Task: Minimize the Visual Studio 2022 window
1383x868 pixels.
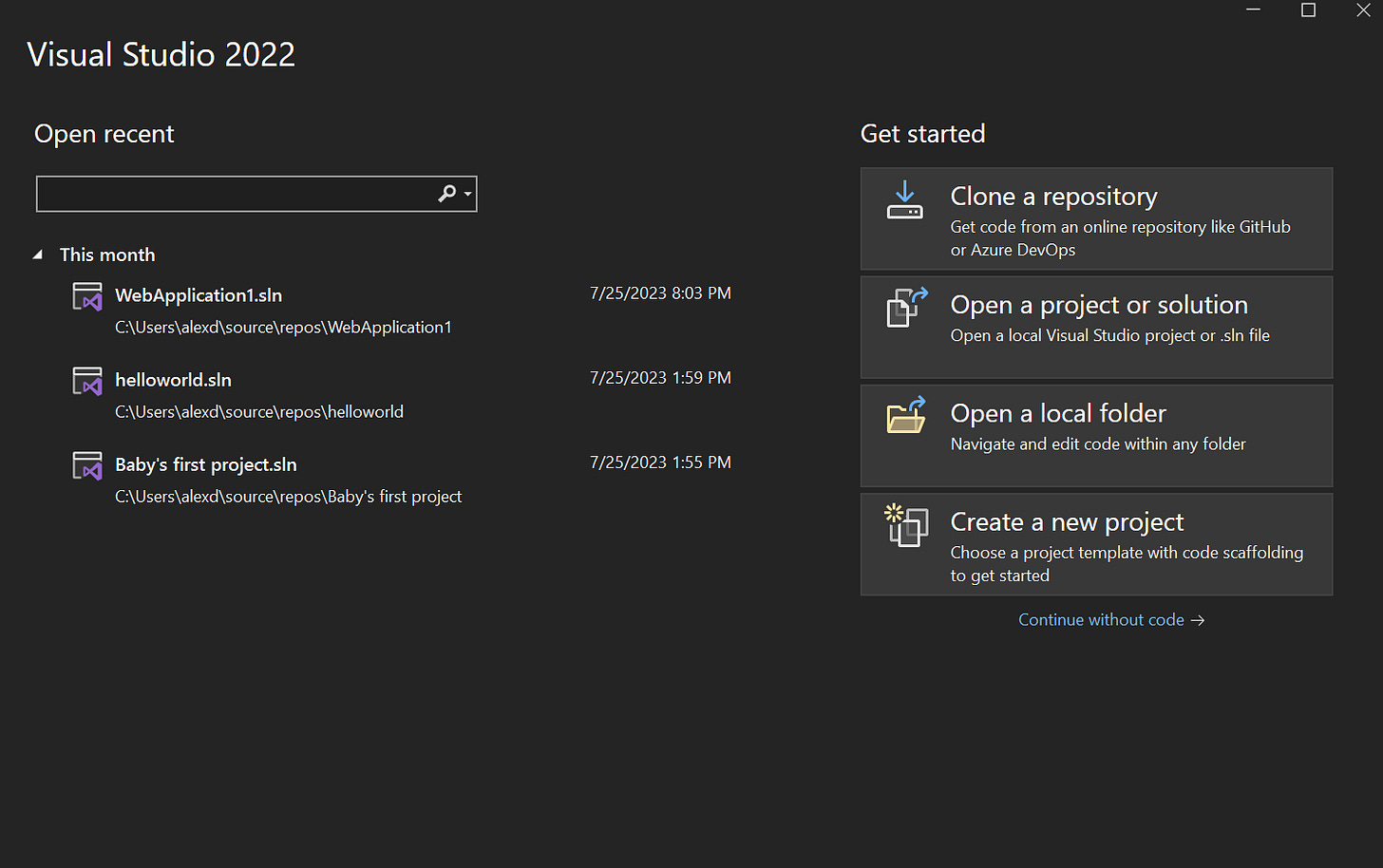Action: (x=1253, y=9)
